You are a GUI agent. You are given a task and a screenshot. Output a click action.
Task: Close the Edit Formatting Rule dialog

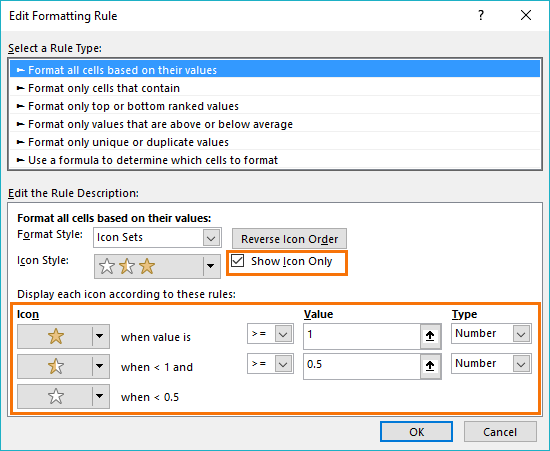(526, 15)
